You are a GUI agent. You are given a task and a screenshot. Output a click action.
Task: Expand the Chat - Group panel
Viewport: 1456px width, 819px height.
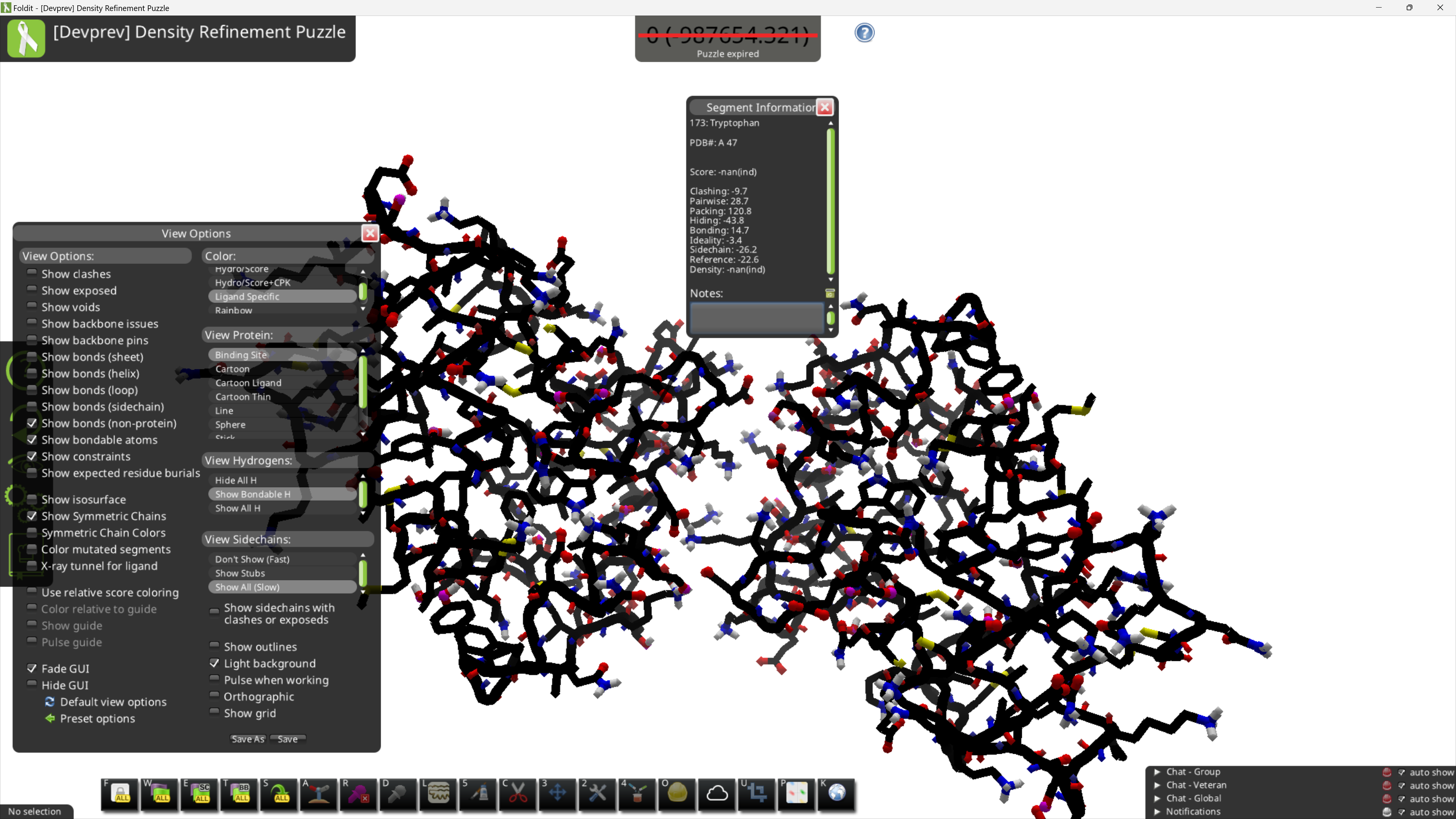(x=1157, y=772)
